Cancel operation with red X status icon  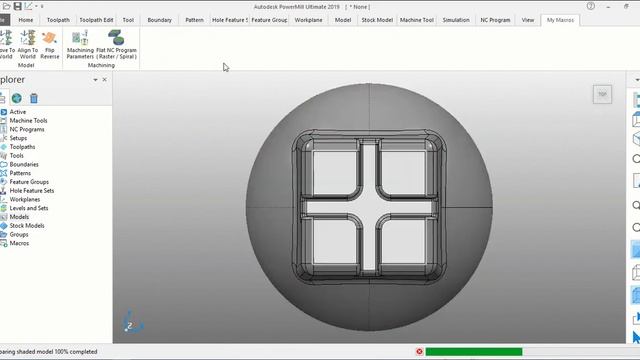tap(419, 351)
